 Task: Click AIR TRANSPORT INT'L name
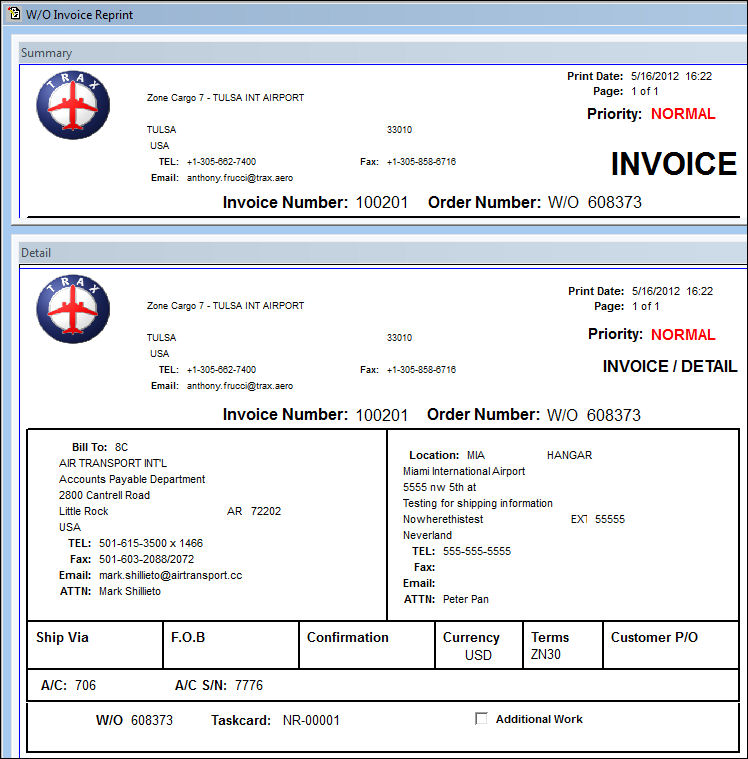coord(113,463)
